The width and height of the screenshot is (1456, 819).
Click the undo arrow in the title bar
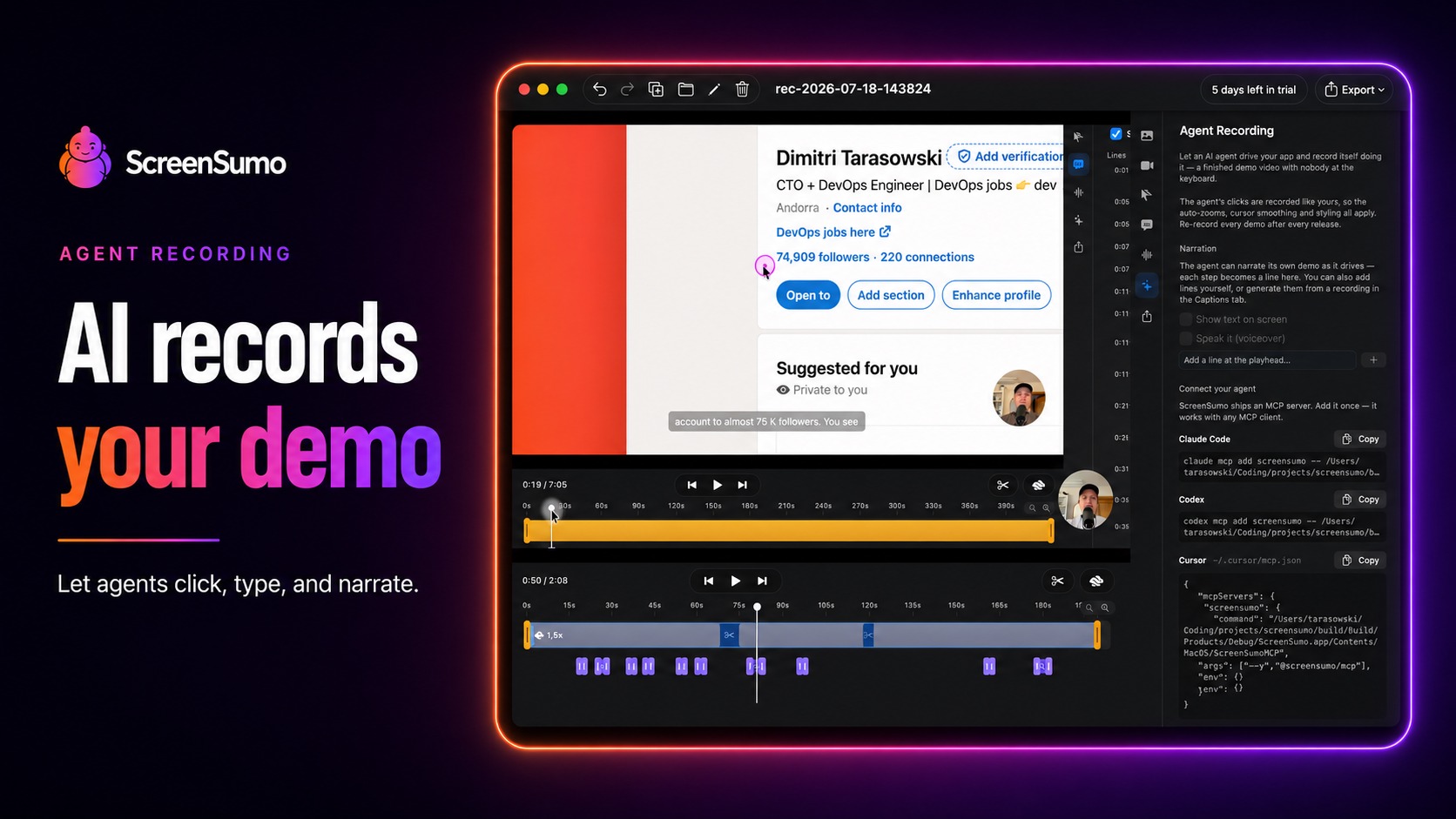(599, 89)
